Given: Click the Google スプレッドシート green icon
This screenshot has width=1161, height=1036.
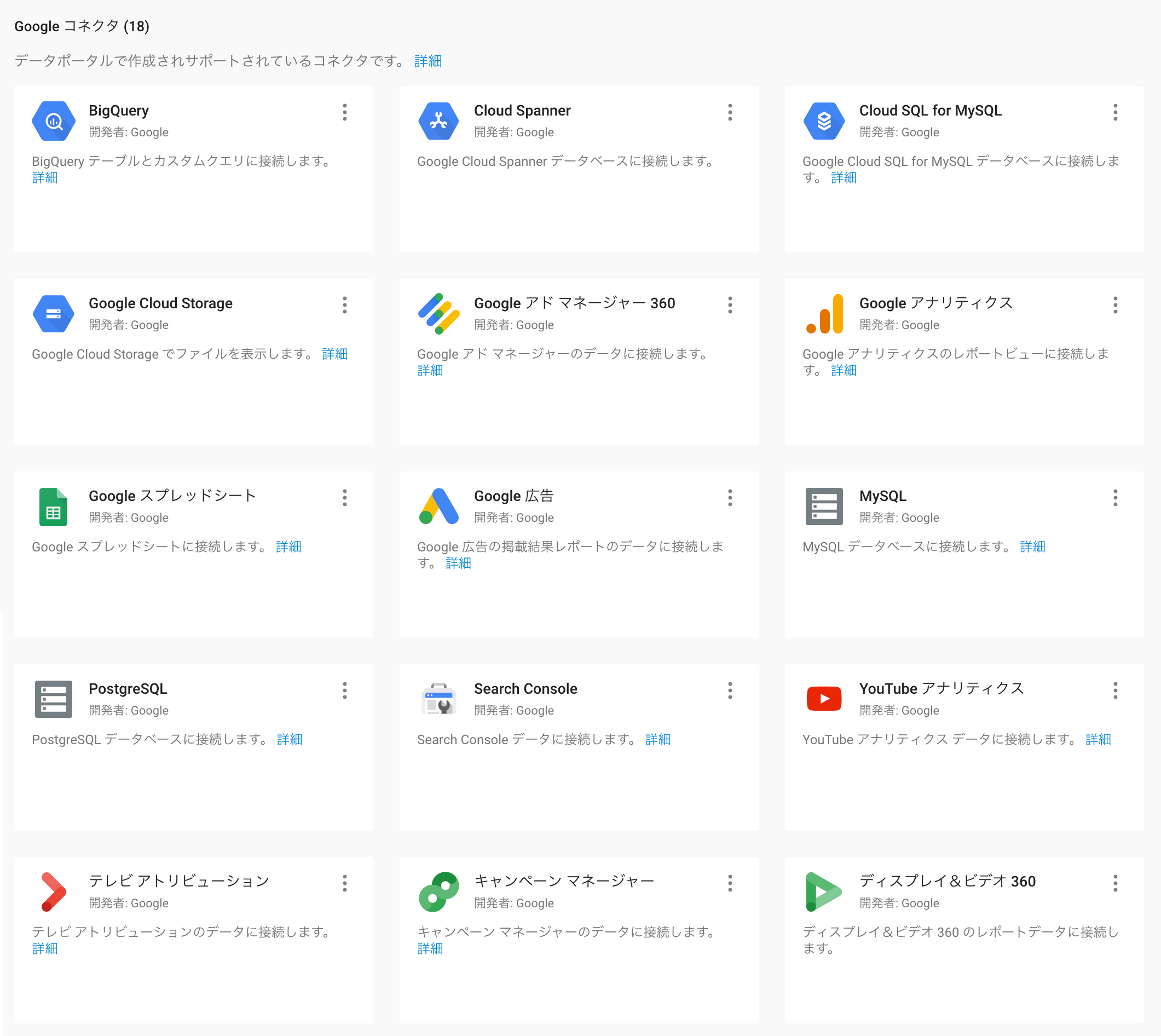Looking at the screenshot, I should (x=54, y=507).
